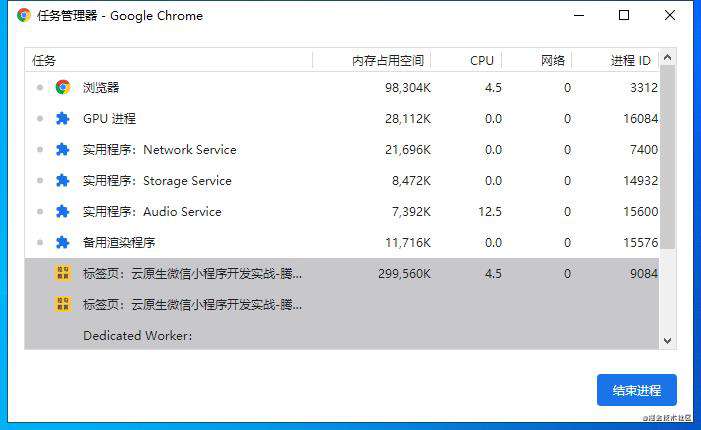Click CPU value 12.5

[x=490, y=211]
